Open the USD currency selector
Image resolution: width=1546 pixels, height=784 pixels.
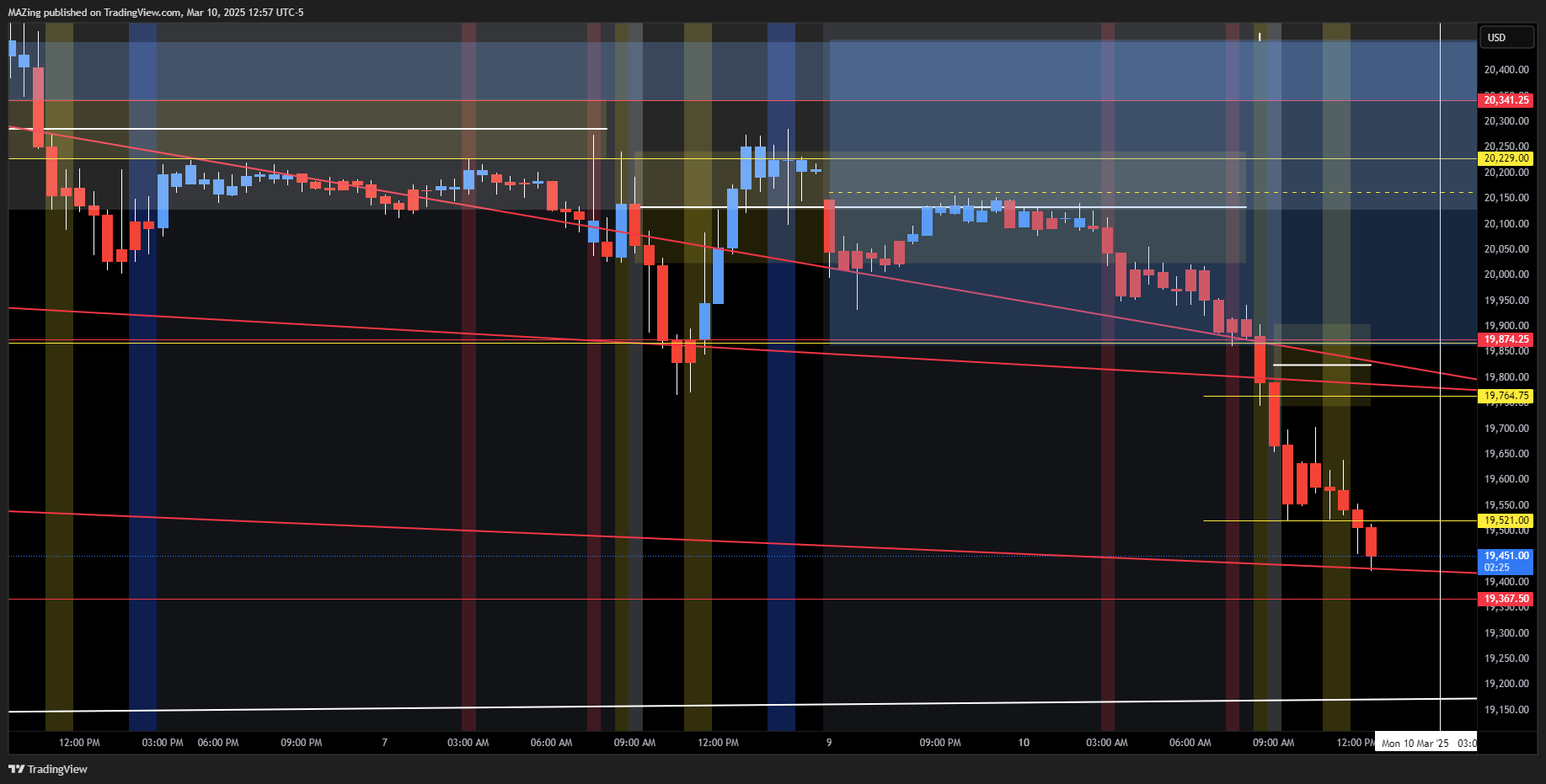[1506, 37]
